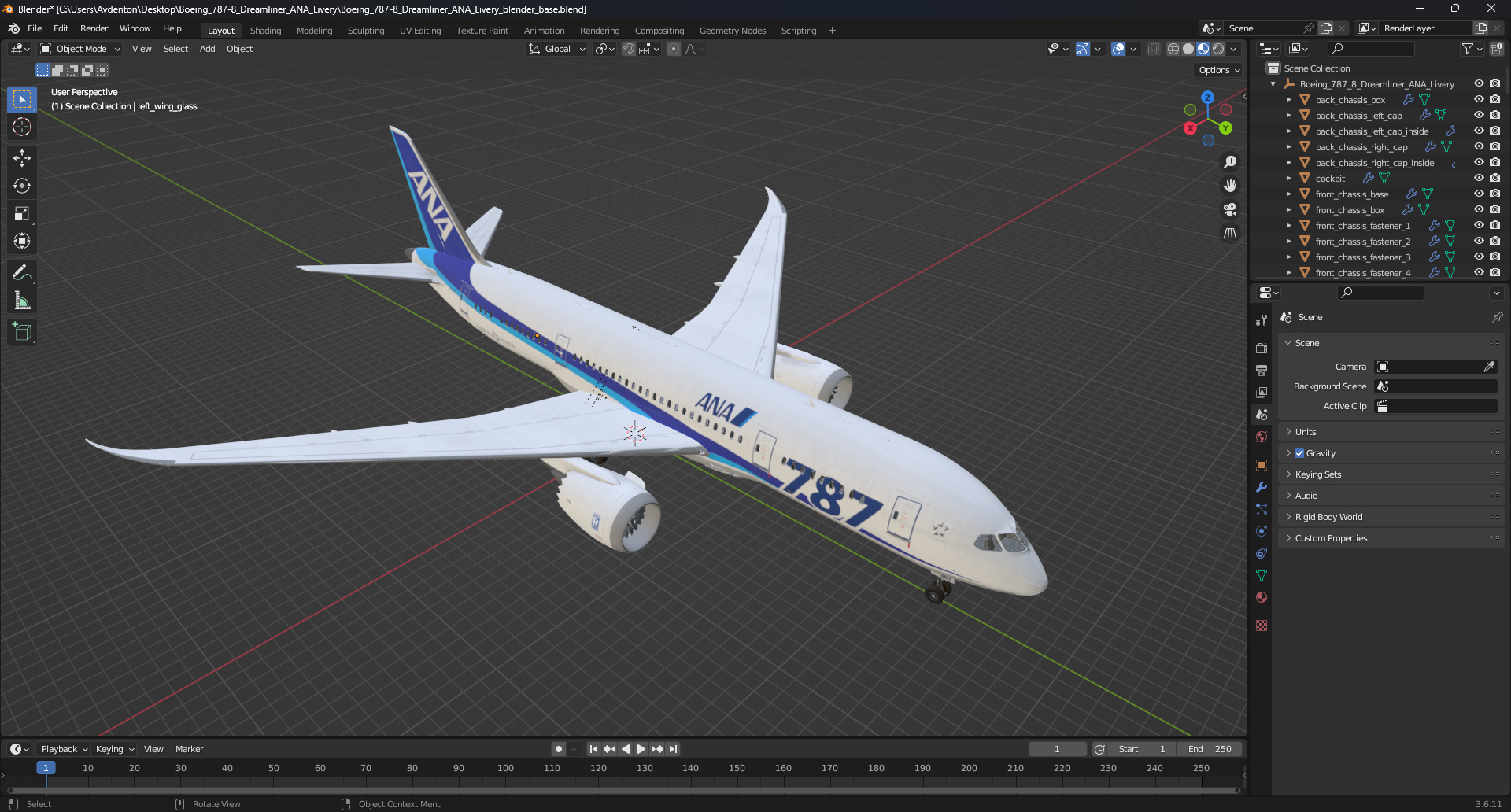Open the View Layer properties tab
Image resolution: width=1511 pixels, height=812 pixels.
pyautogui.click(x=1262, y=392)
